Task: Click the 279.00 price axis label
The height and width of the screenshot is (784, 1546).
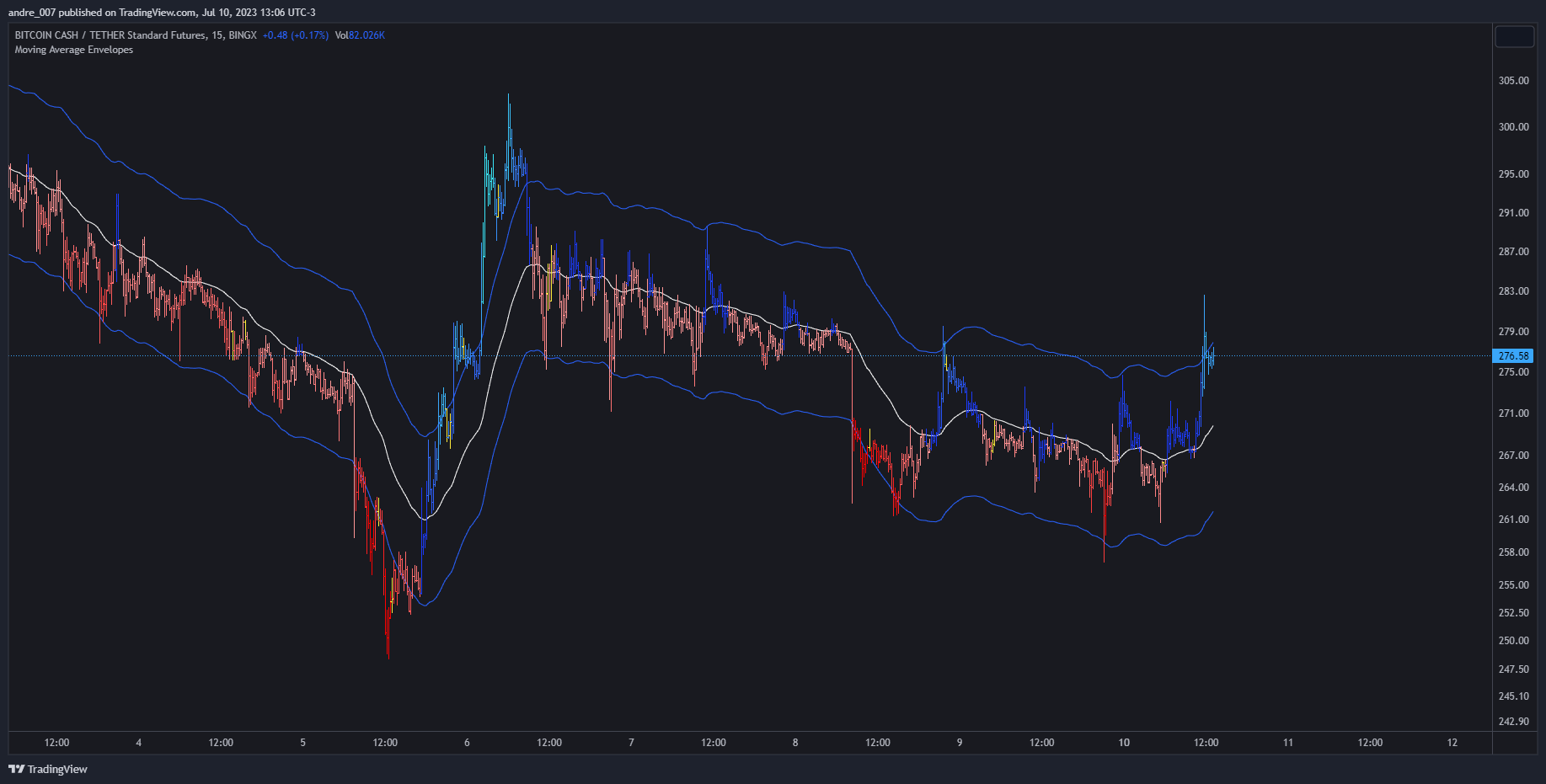Action: tap(1513, 332)
